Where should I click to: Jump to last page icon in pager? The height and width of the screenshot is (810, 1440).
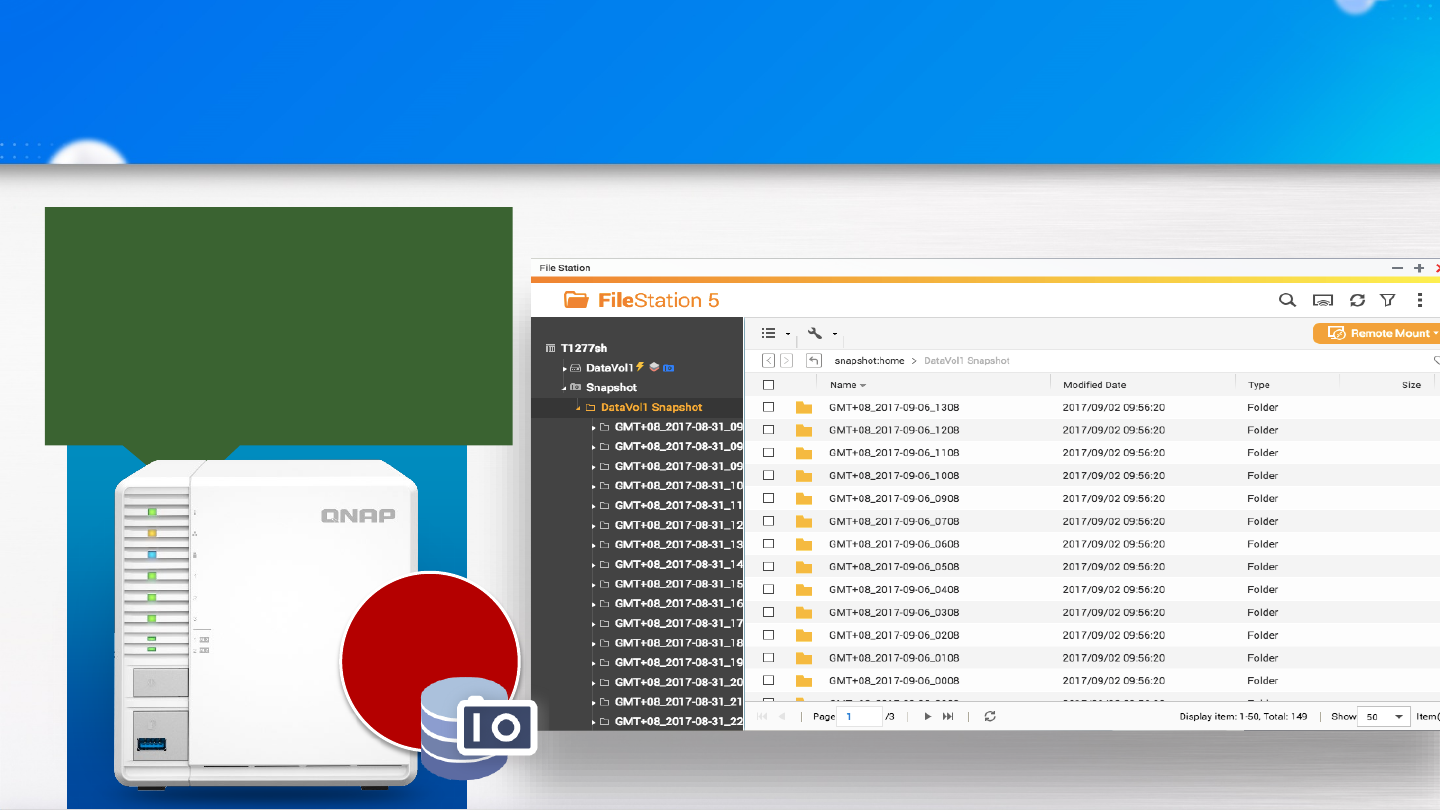[948, 716]
